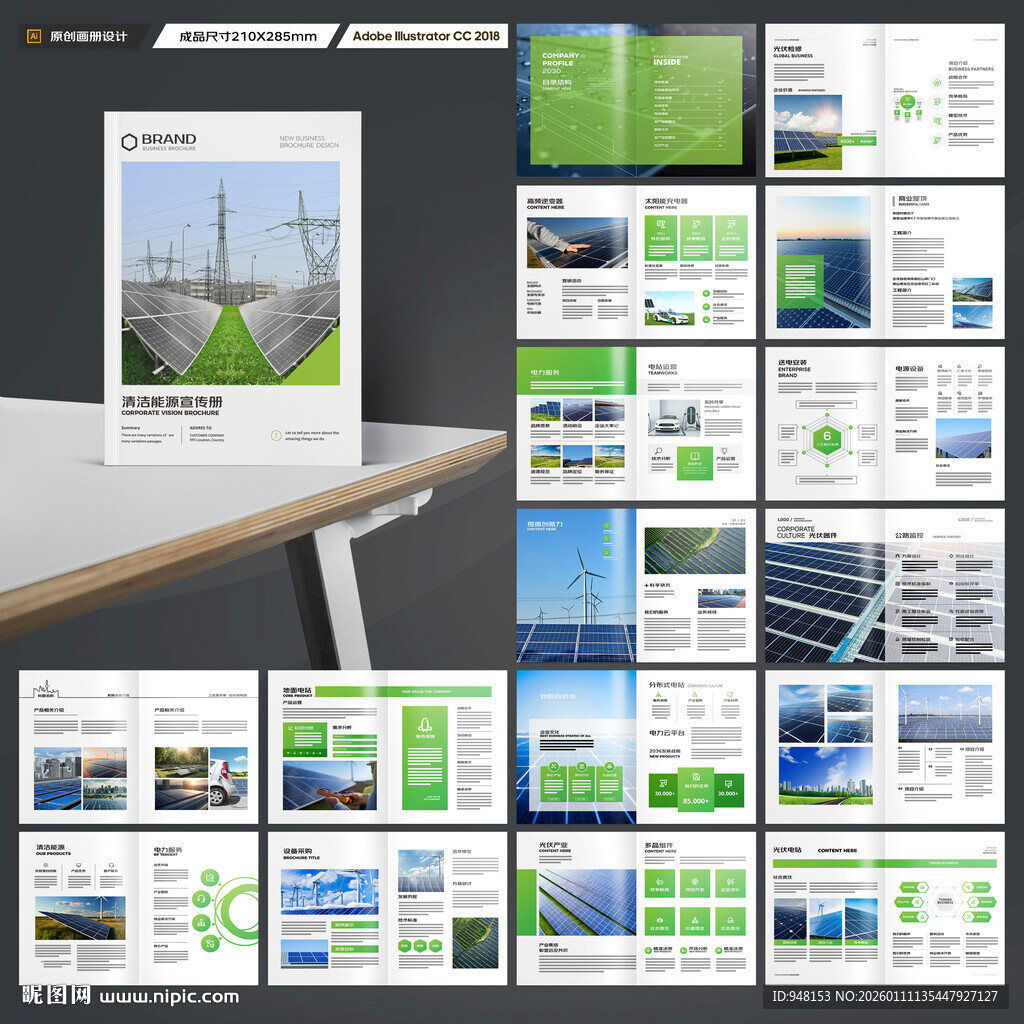Click the 'INSIDE' heading on the contents page
This screenshot has height=1024, width=1024.
[x=667, y=63]
